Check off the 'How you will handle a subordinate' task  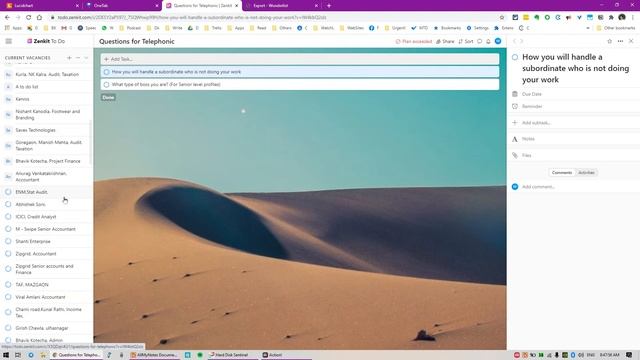[107, 72]
